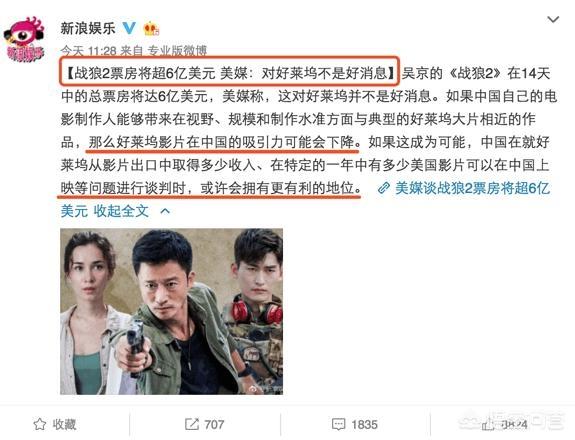Click the crown membership badge icon
This screenshot has width=575, height=440.
pyautogui.click(x=151, y=29)
